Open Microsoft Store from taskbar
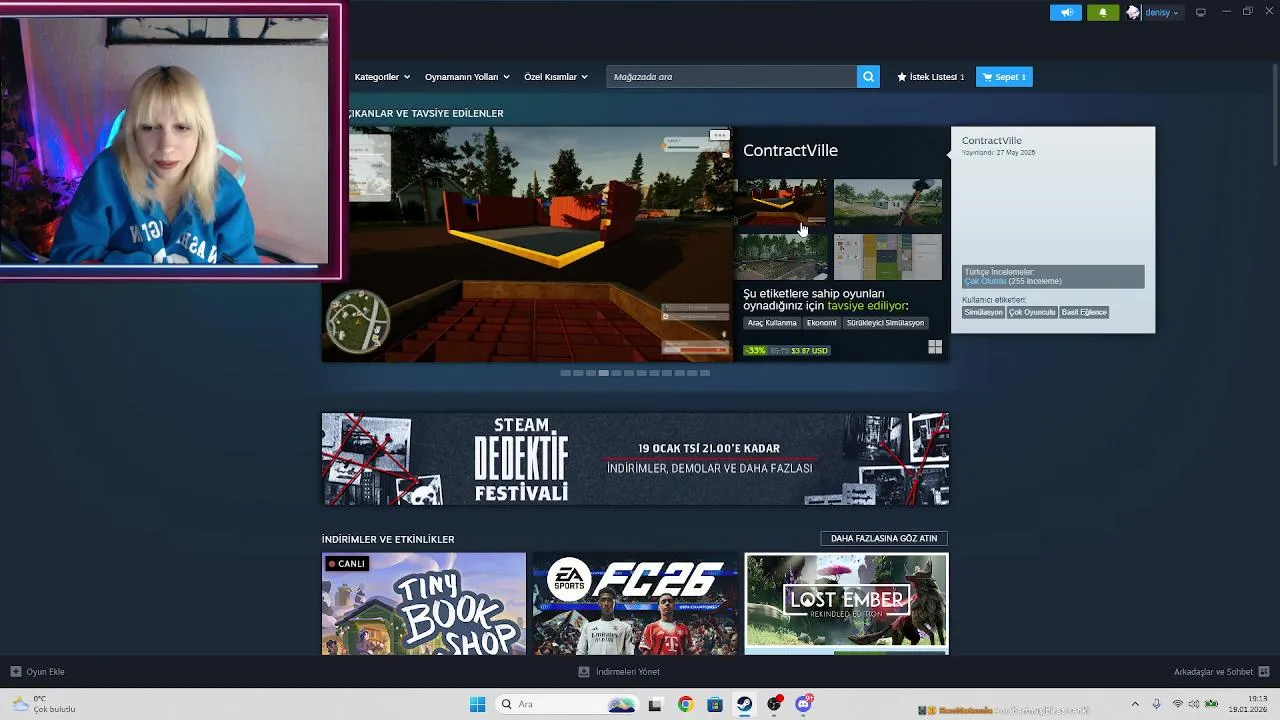 point(715,704)
